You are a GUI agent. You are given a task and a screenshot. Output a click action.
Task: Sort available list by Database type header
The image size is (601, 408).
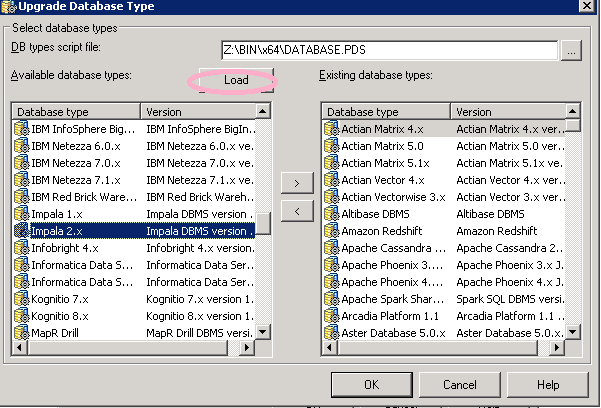[x=77, y=112]
